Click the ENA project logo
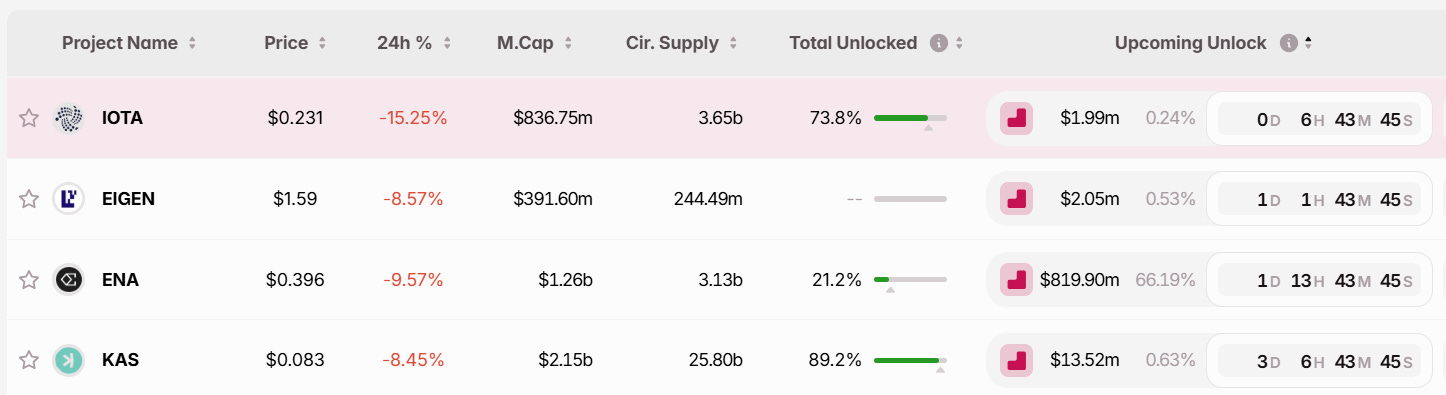Screen dimensions: 1446x395 coord(69,280)
